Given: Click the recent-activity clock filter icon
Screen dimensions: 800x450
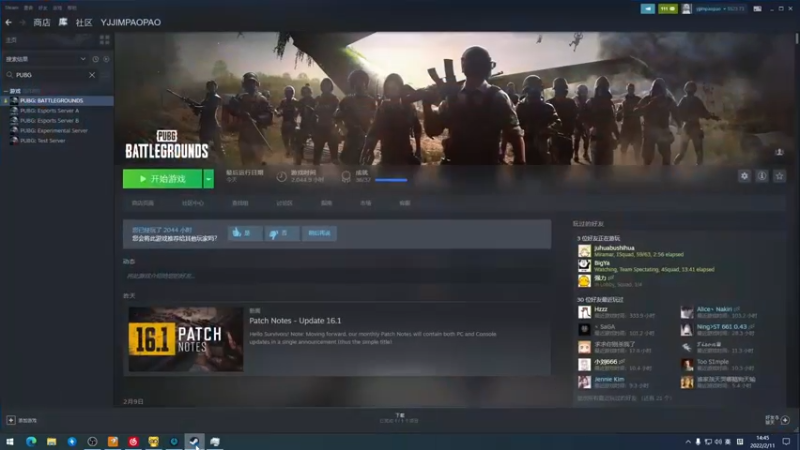Looking at the screenshot, I should click(x=95, y=59).
